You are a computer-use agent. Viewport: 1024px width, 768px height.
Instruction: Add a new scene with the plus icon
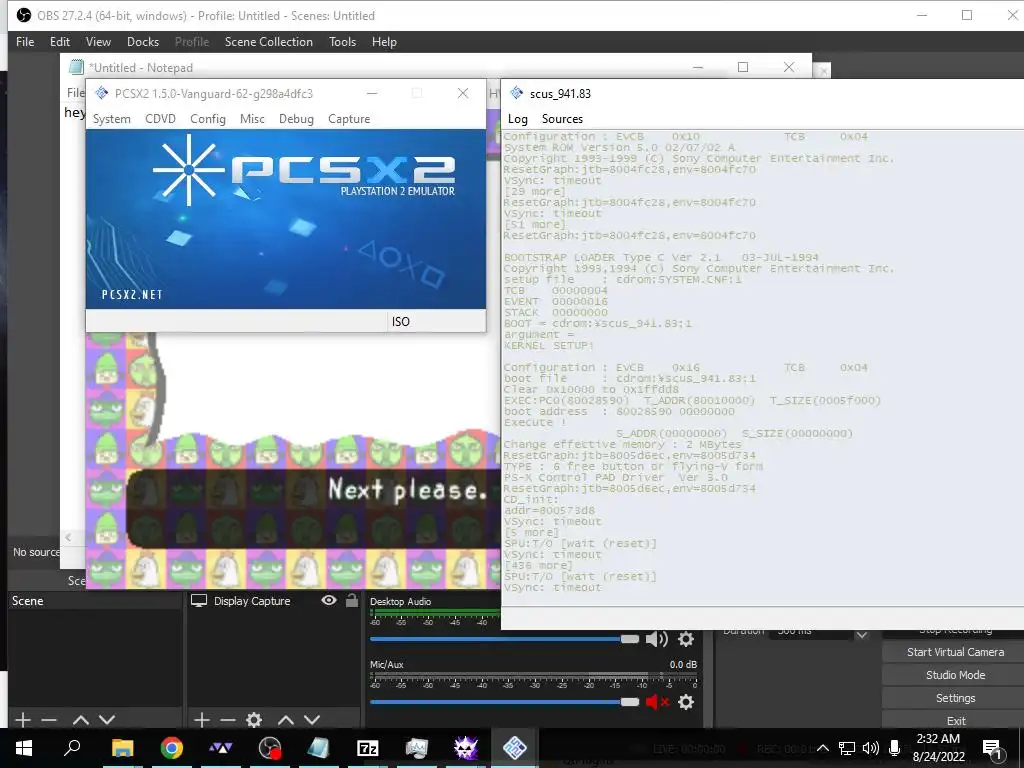(23, 720)
